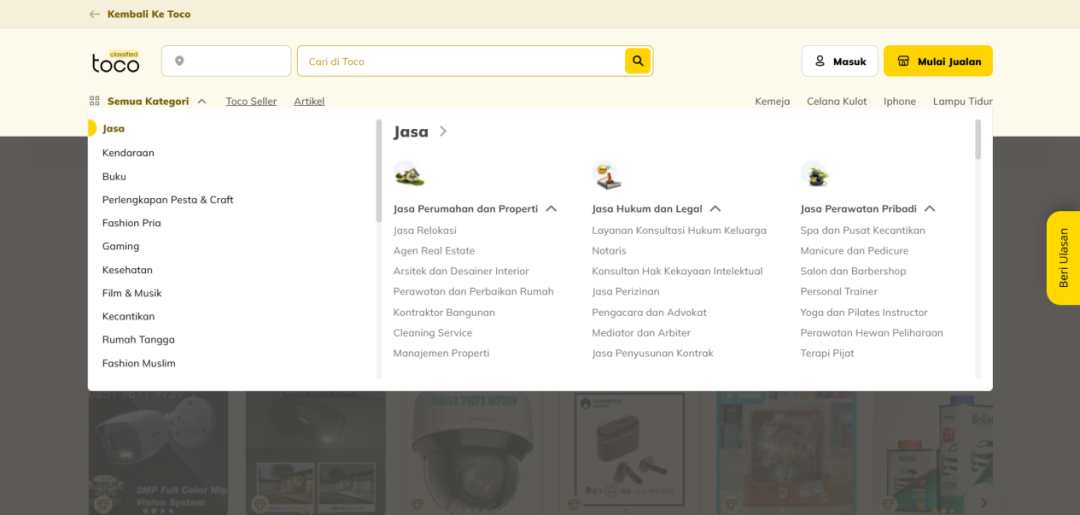Collapse Jasa Hukum dan Legal list
1080x515 pixels.
(x=715, y=209)
